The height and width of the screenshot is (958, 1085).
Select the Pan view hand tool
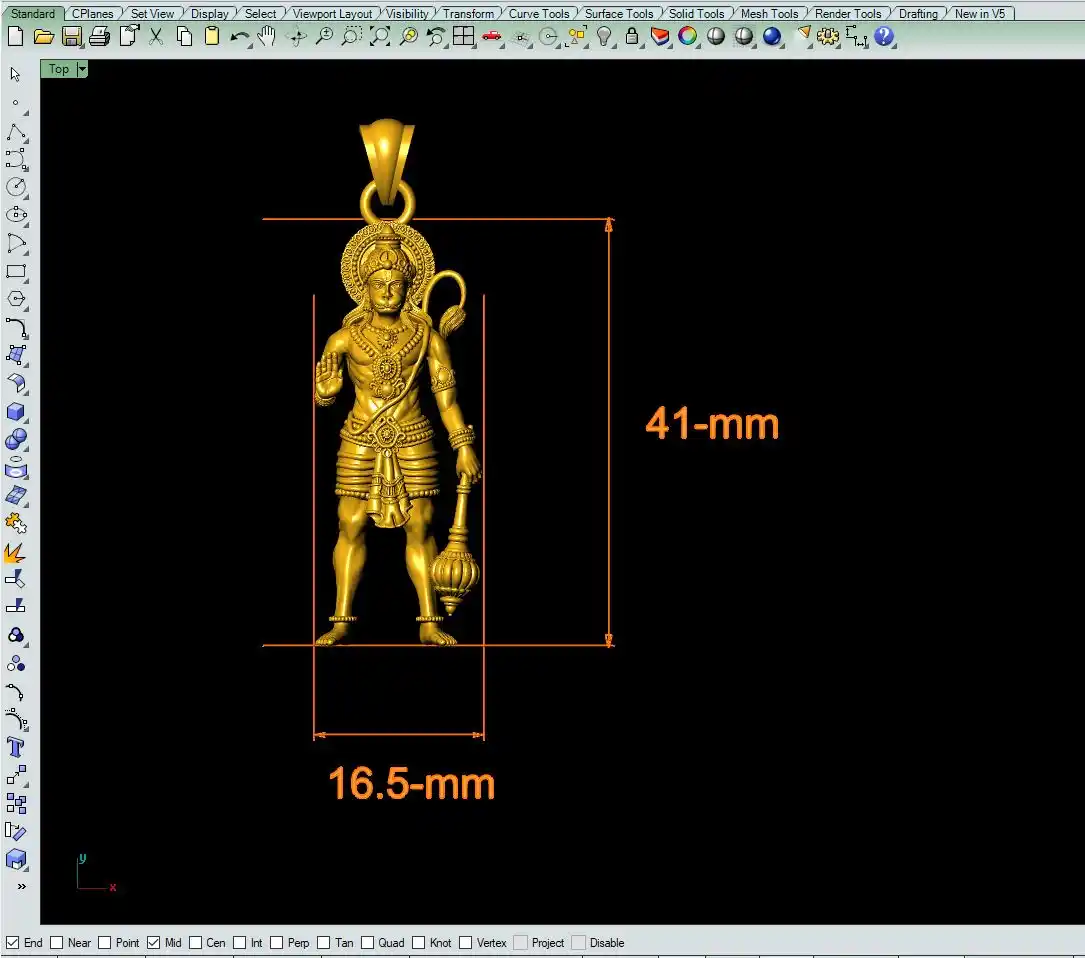pyautogui.click(x=266, y=37)
